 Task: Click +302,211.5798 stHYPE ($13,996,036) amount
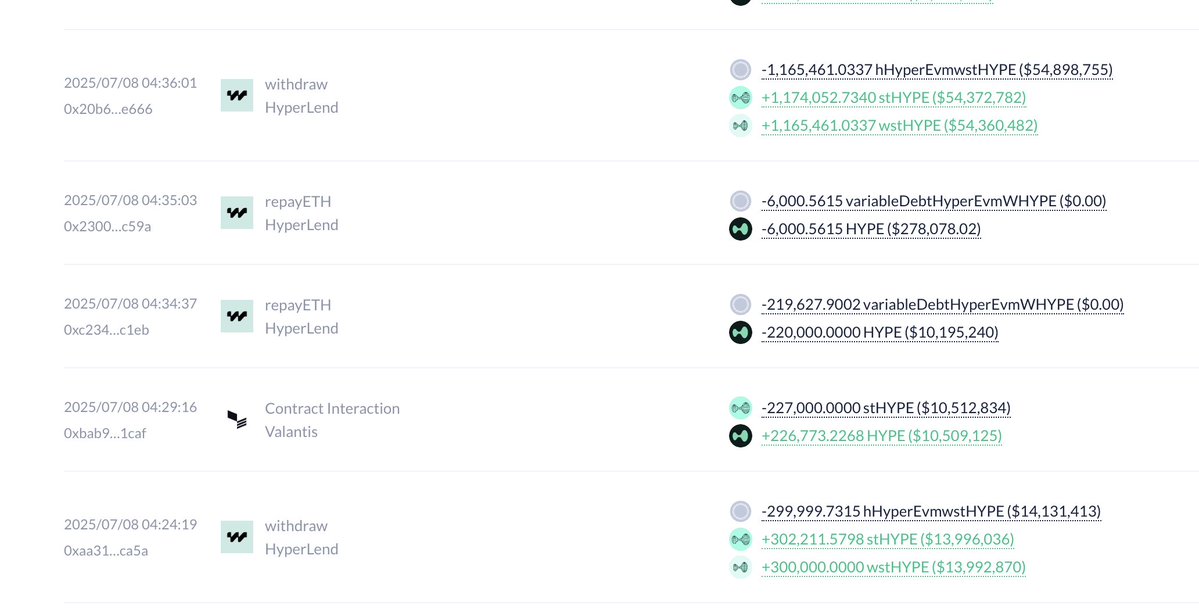coord(888,539)
